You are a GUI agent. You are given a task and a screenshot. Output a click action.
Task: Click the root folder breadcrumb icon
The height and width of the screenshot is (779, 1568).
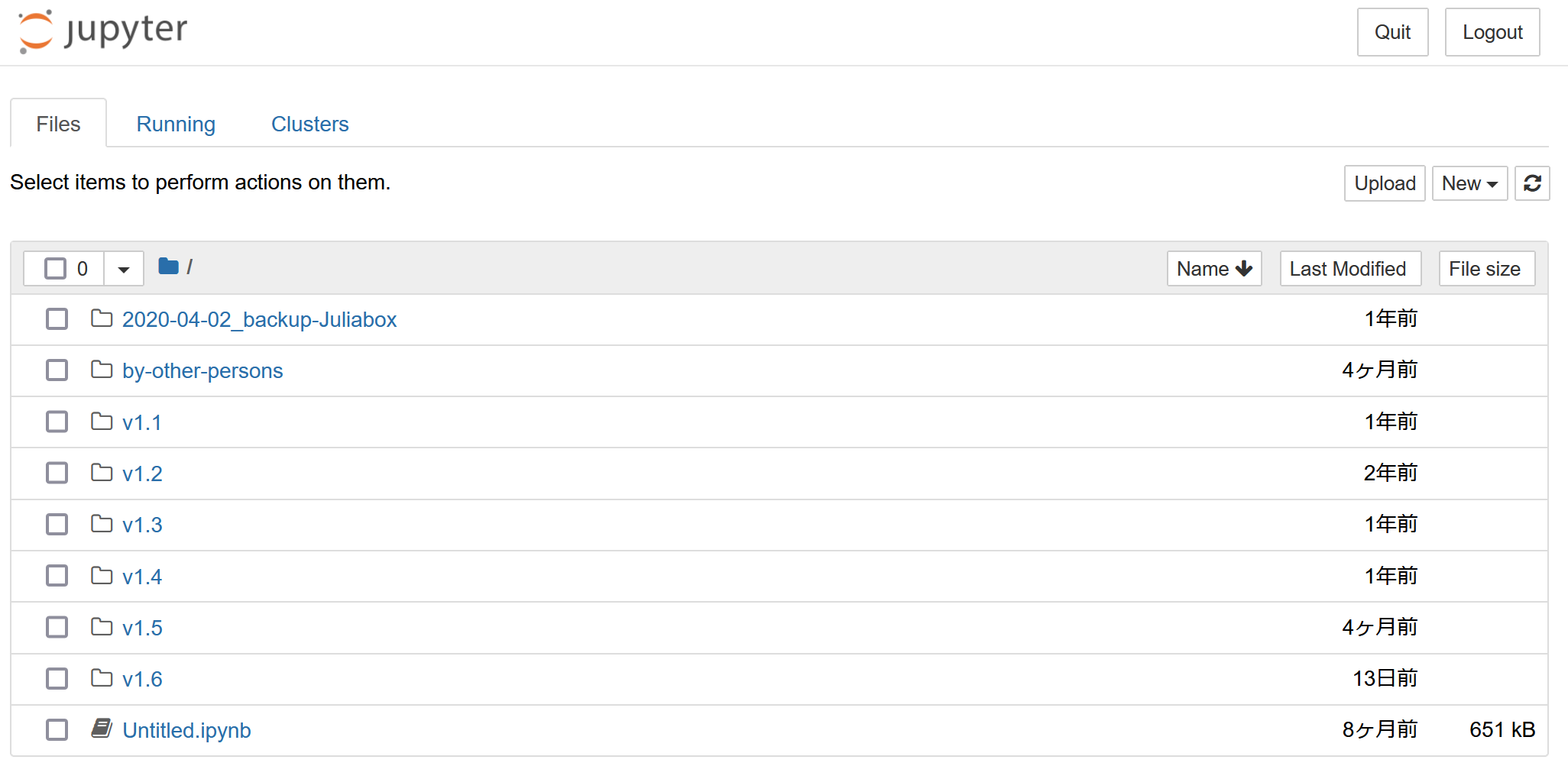pyautogui.click(x=168, y=267)
